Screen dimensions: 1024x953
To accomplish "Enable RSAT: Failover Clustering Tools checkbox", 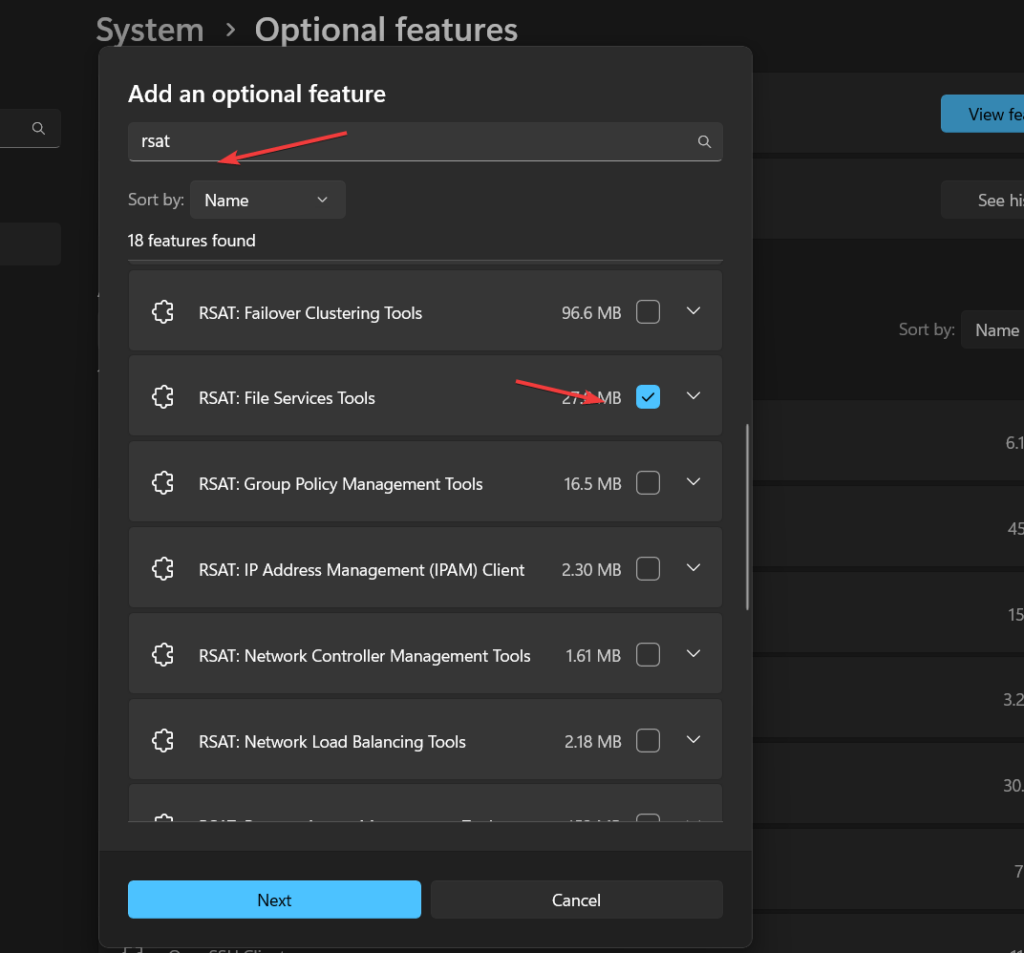I will (648, 312).
